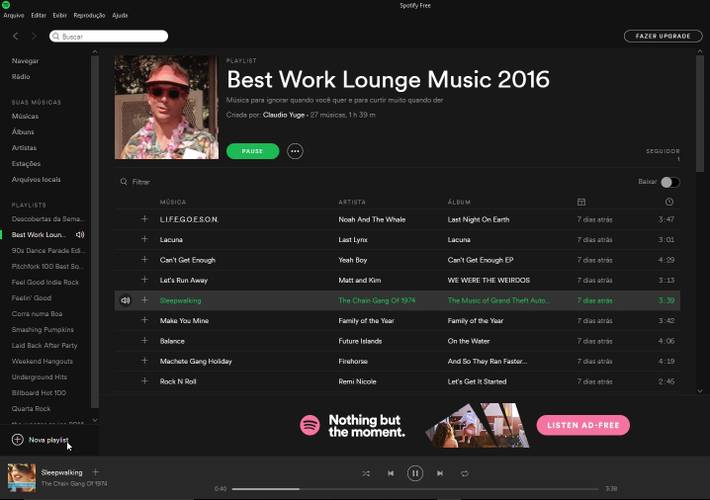Expand sidebar playlists down chevron
Image resolution: width=710 pixels, height=500 pixels.
[95, 420]
